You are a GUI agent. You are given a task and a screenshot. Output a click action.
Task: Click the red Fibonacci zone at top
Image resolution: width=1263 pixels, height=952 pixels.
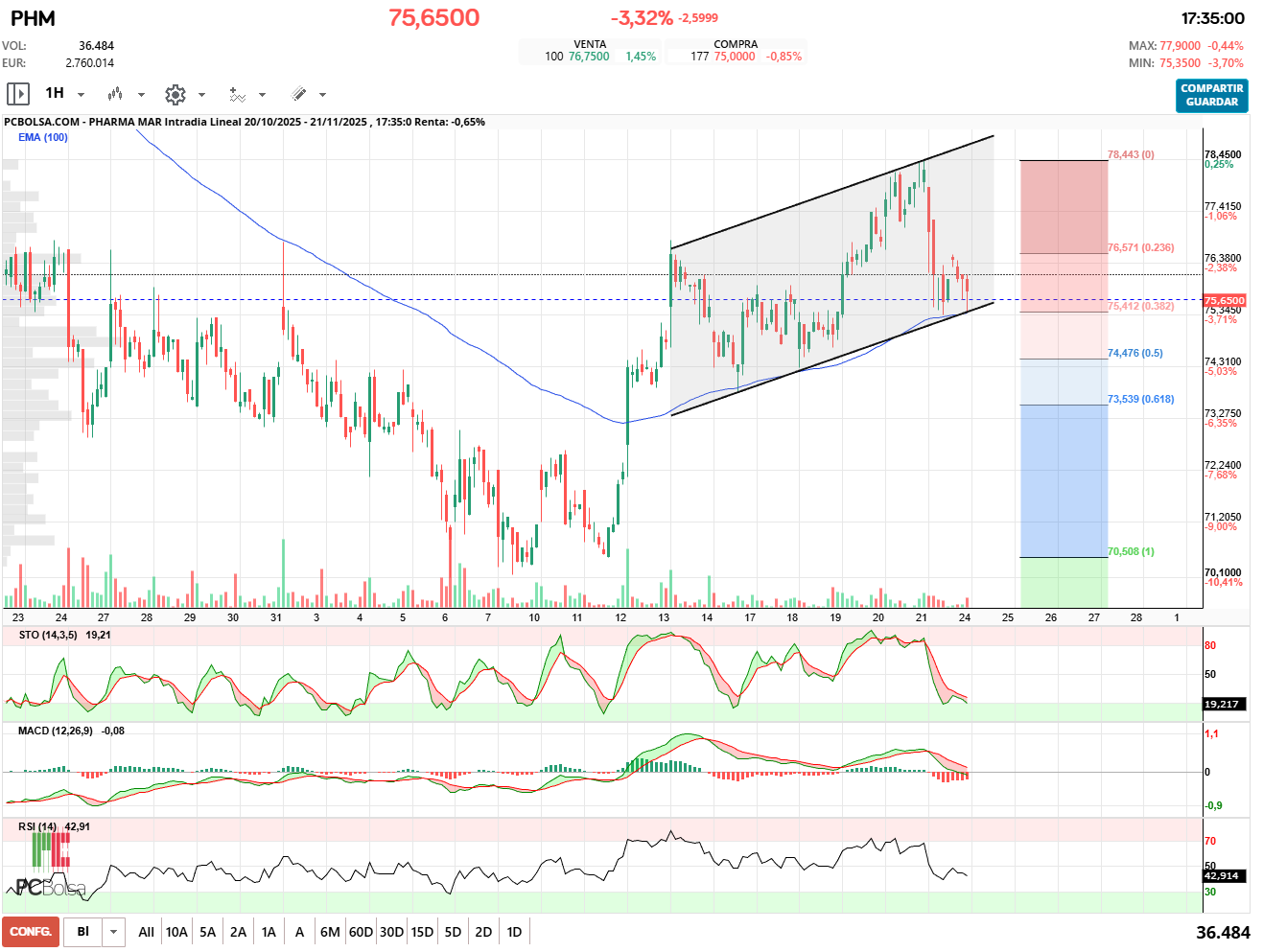[x=1063, y=206]
